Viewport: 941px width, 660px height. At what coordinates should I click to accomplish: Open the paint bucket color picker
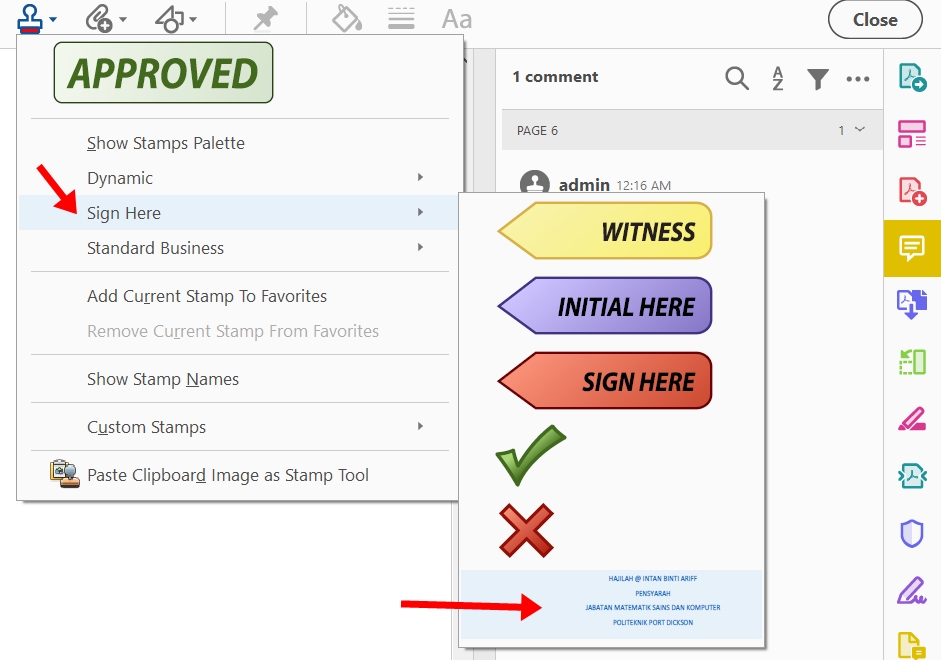tap(346, 19)
